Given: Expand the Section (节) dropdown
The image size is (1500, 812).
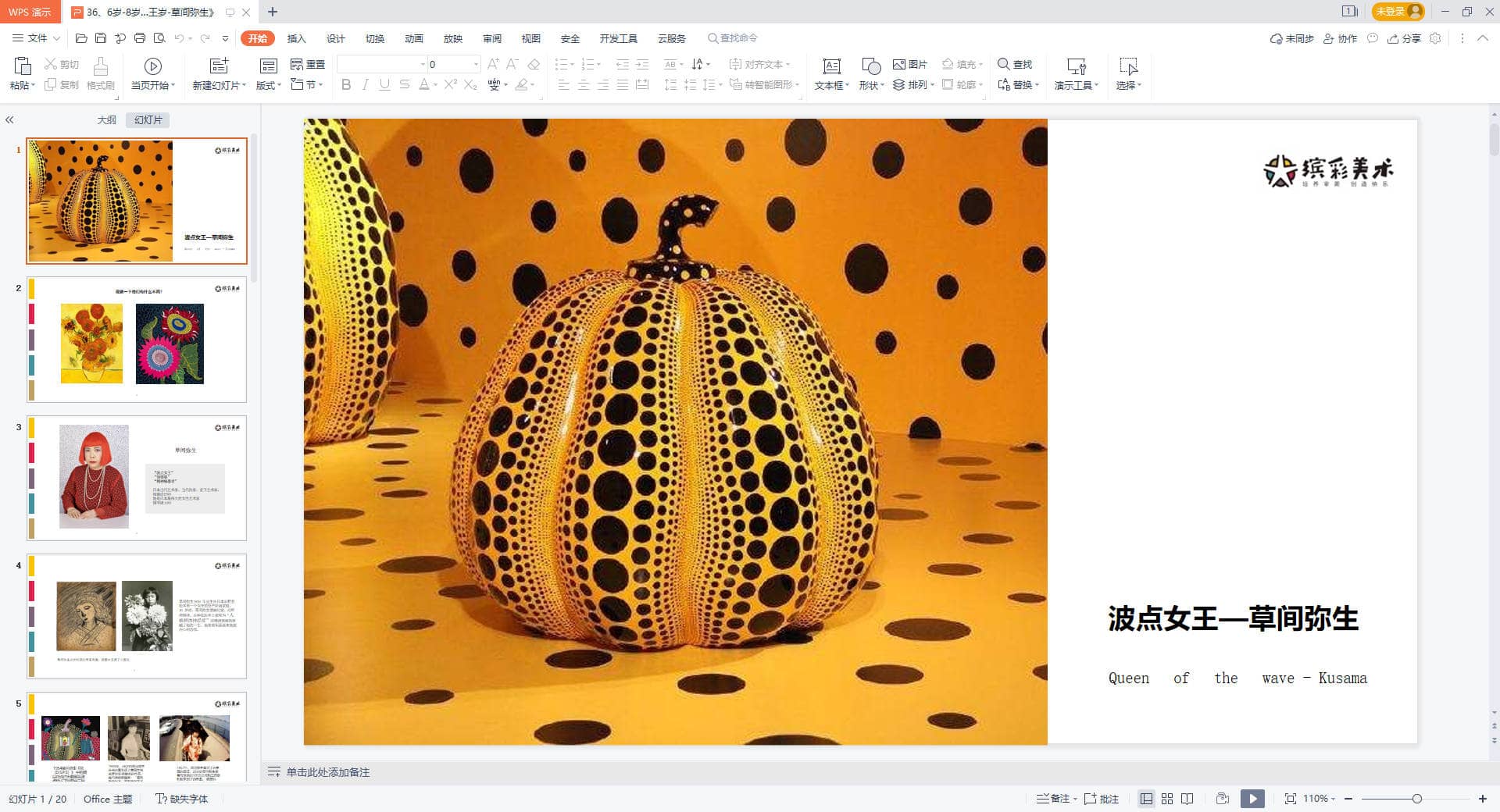Looking at the screenshot, I should pyautogui.click(x=320, y=84).
